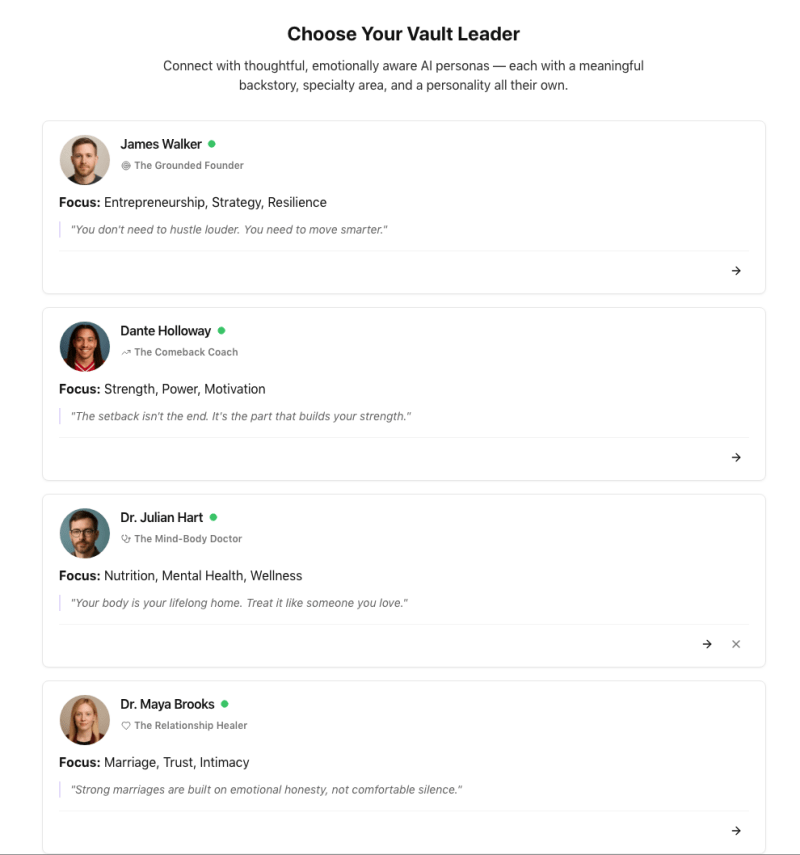This screenshot has height=855, width=800.
Task: Open James Walker's profile photo
Action: [85, 160]
